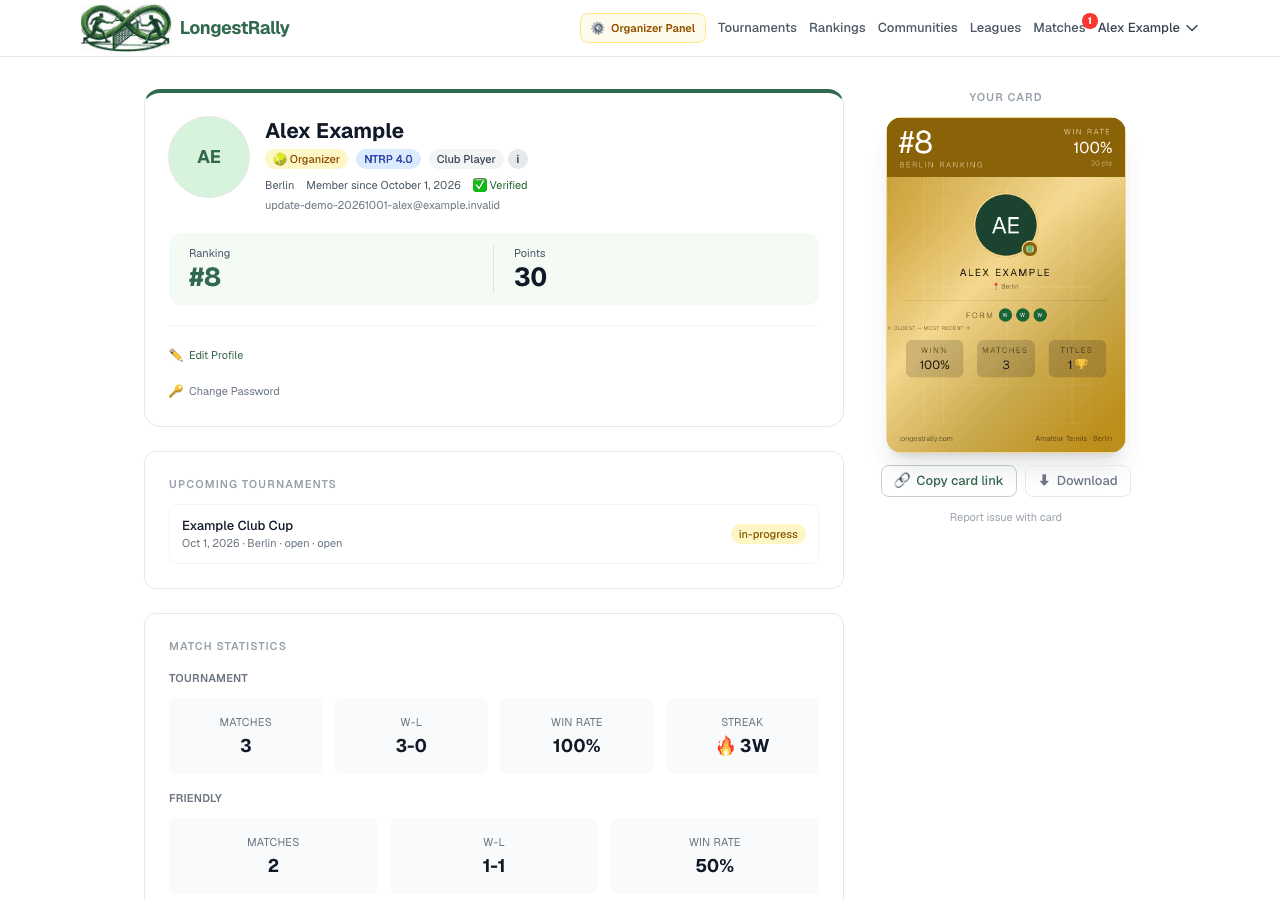Click the green Verified checkmark icon
The image size is (1280, 900).
[480, 185]
